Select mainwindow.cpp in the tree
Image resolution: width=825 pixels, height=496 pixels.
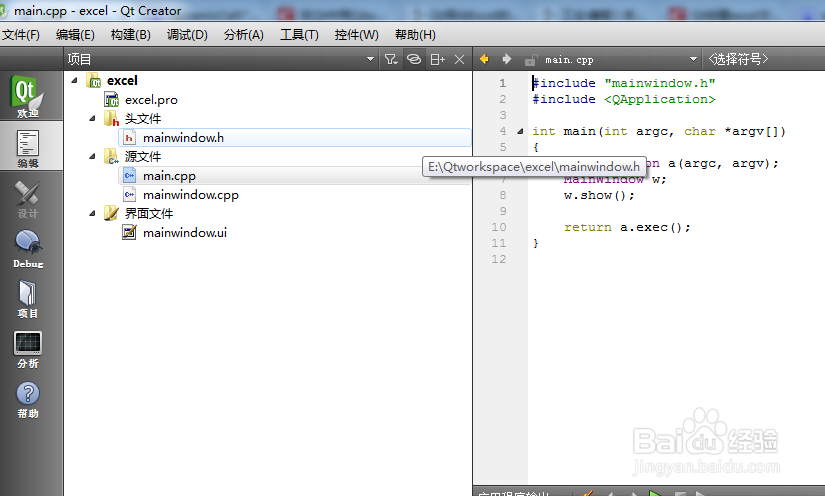(190, 195)
